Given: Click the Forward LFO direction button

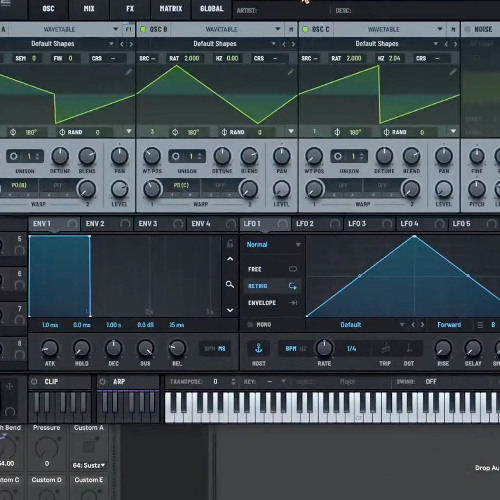Looking at the screenshot, I should (449, 325).
